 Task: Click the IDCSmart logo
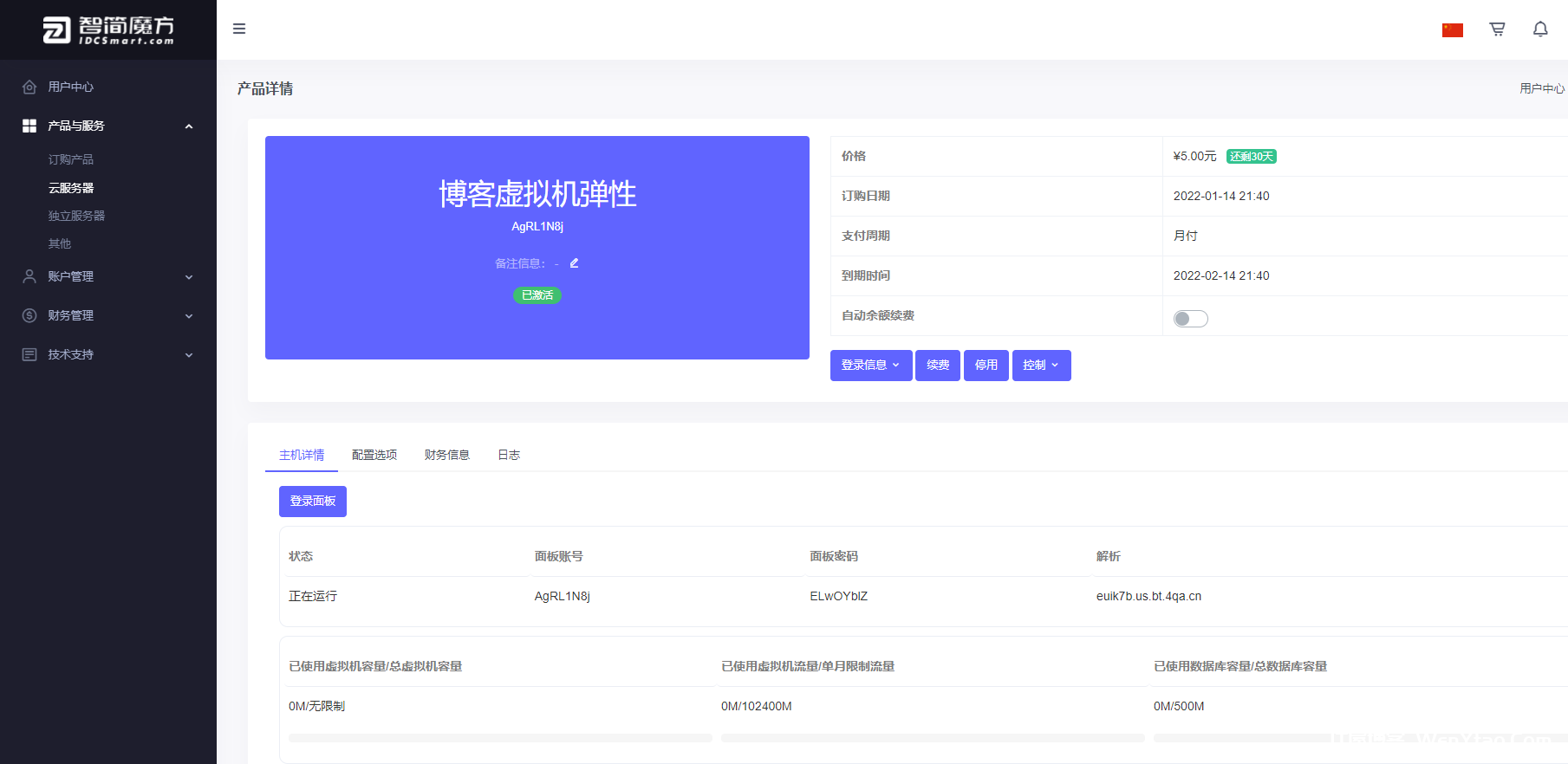point(108,29)
